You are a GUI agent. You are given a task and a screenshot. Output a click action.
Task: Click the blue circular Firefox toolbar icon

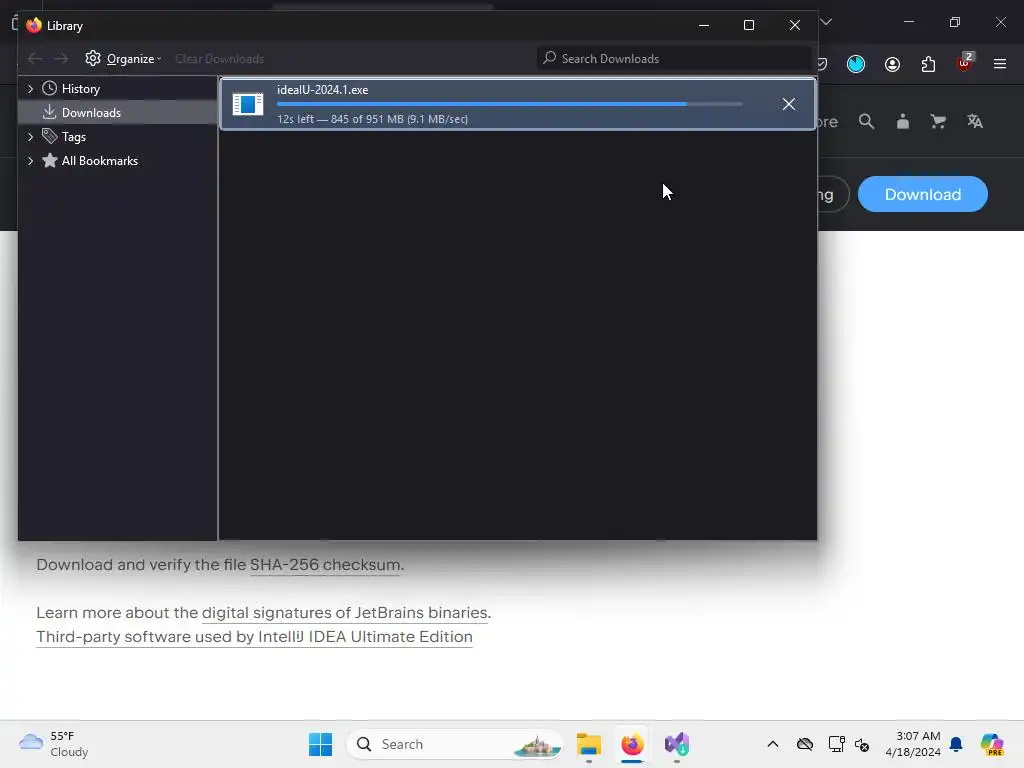click(856, 64)
